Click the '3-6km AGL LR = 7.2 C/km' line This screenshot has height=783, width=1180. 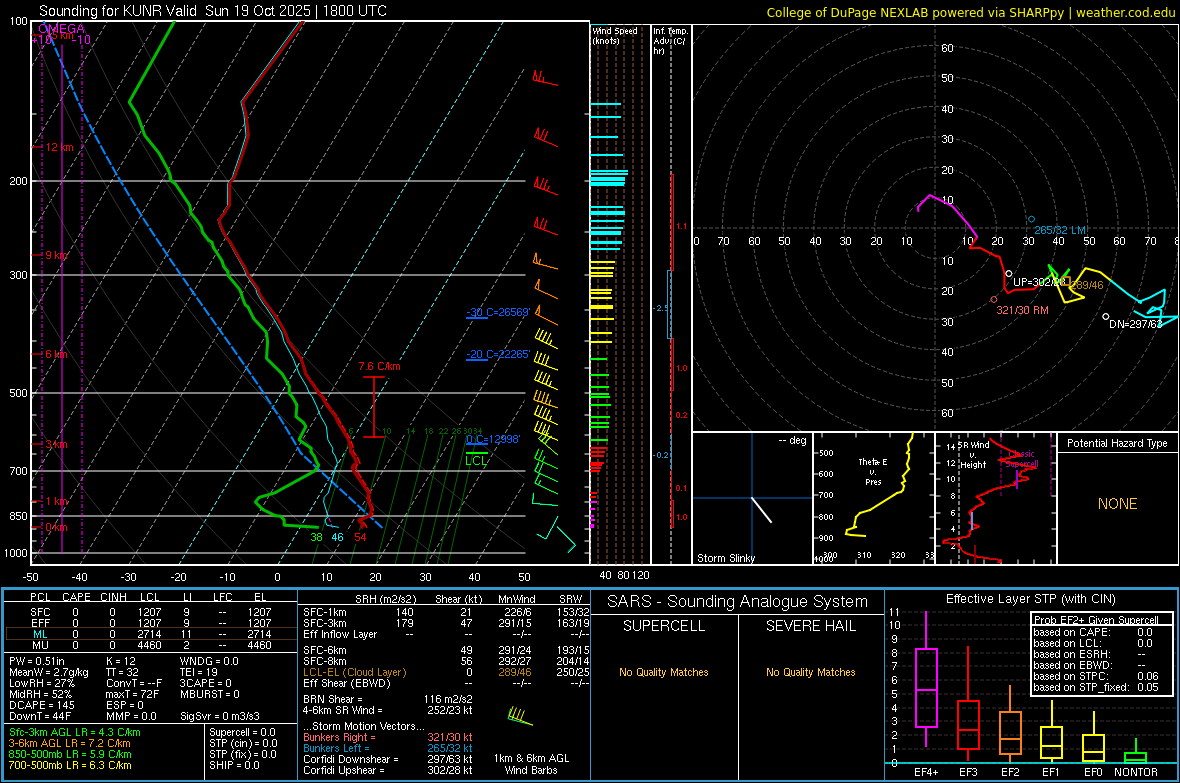[69, 743]
